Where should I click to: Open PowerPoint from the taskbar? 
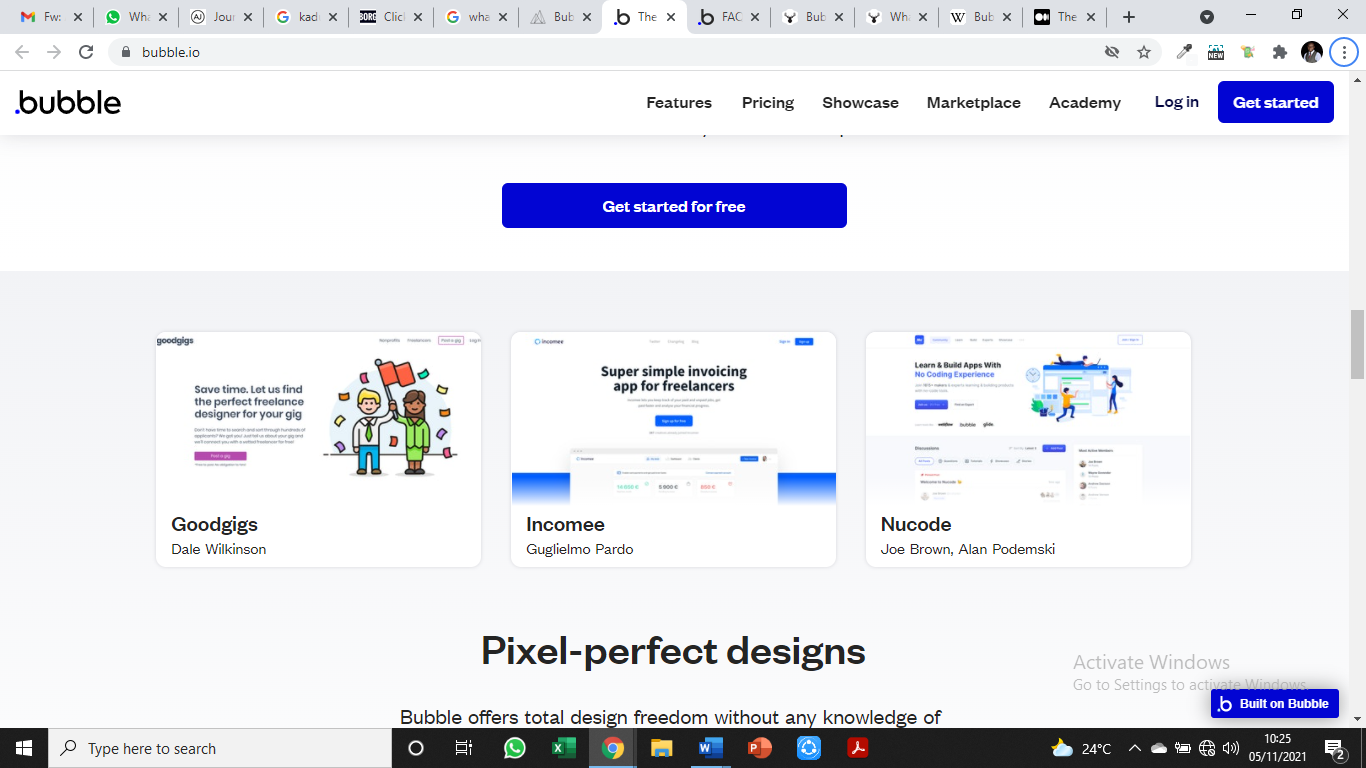coord(759,748)
